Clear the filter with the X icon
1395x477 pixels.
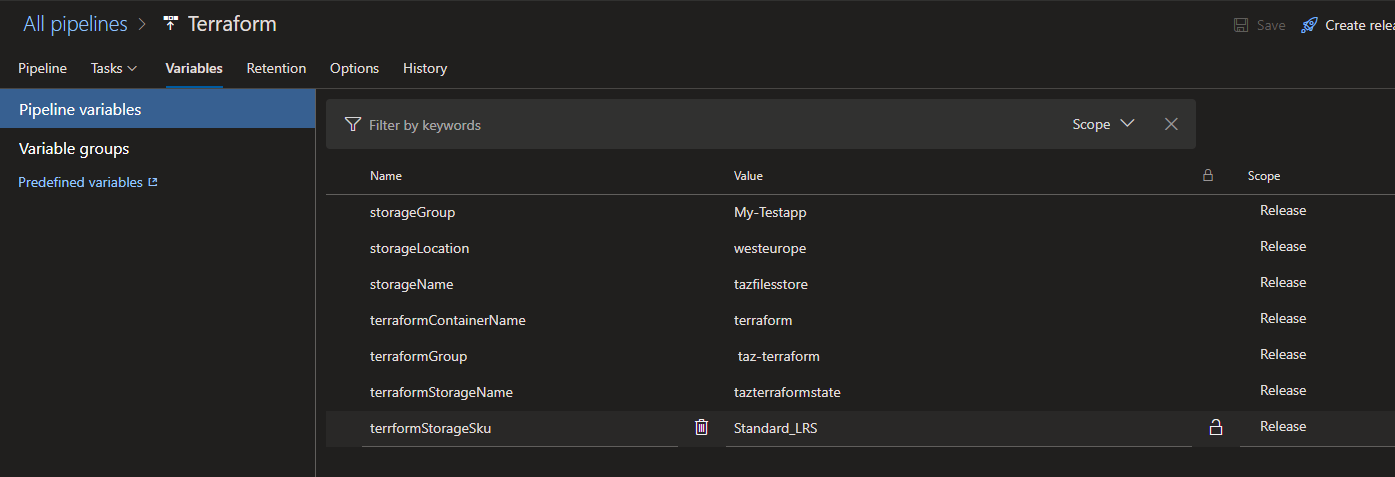[x=1171, y=124]
